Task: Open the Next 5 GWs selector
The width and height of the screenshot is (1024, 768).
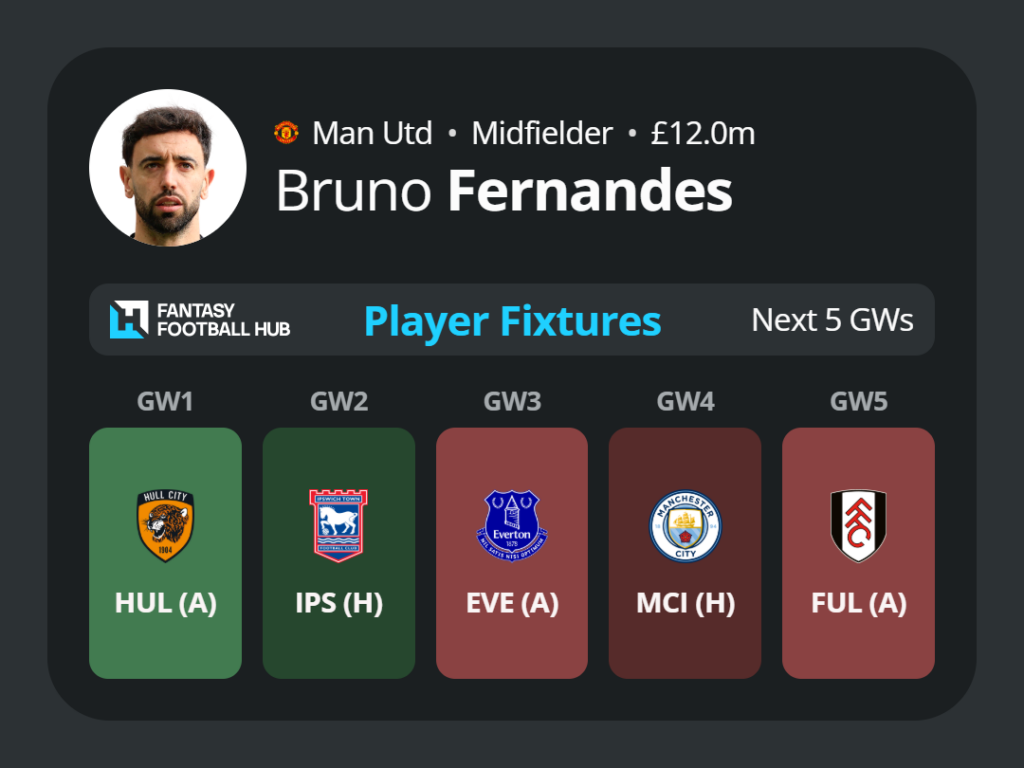Action: (832, 320)
